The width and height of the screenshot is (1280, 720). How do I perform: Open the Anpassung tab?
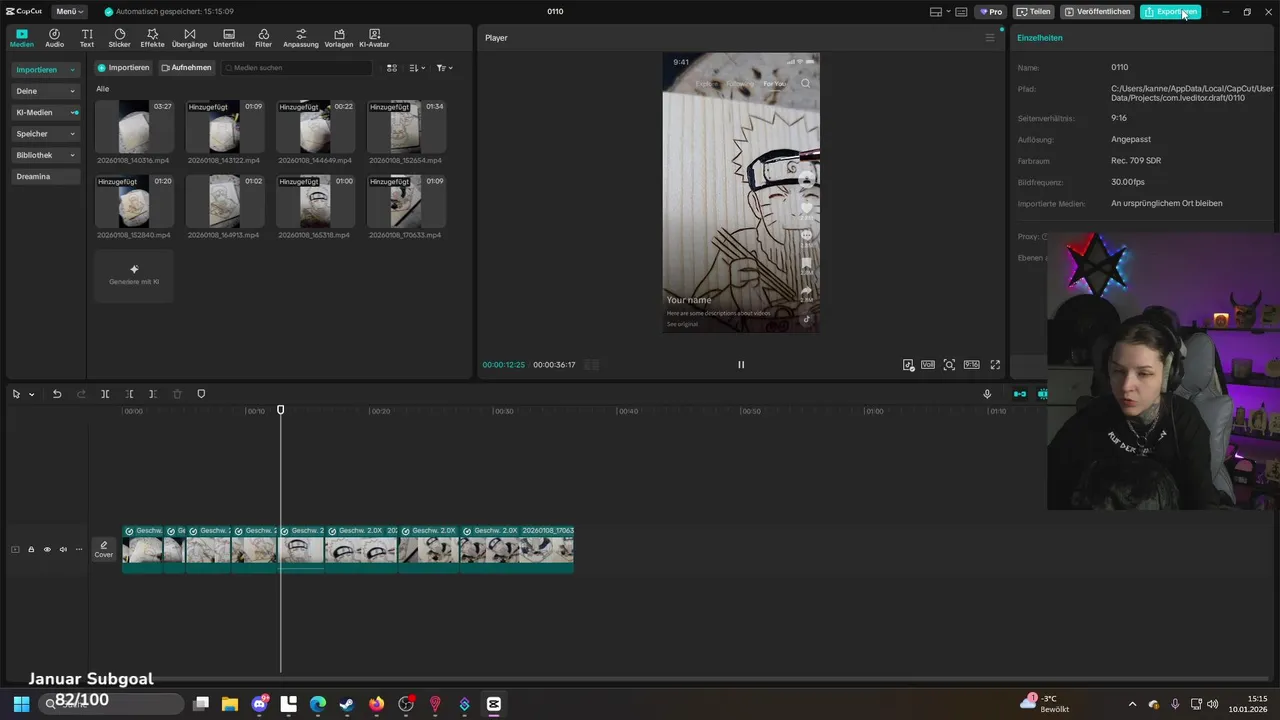point(301,38)
